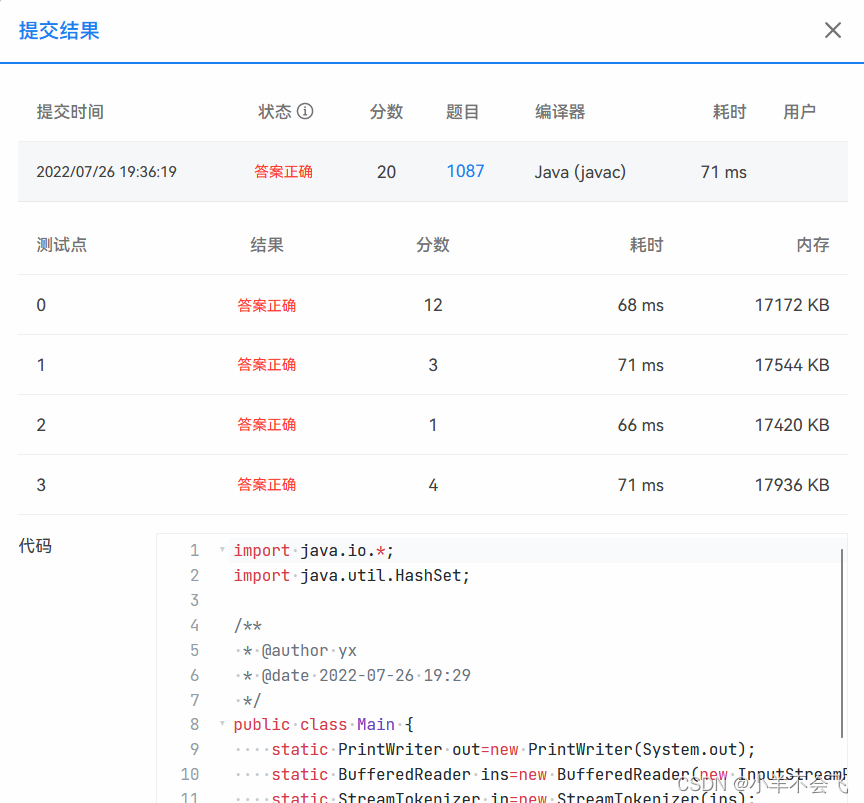The height and width of the screenshot is (803, 864).
Task: Close the 提交结果 dialog
Action: [x=833, y=30]
